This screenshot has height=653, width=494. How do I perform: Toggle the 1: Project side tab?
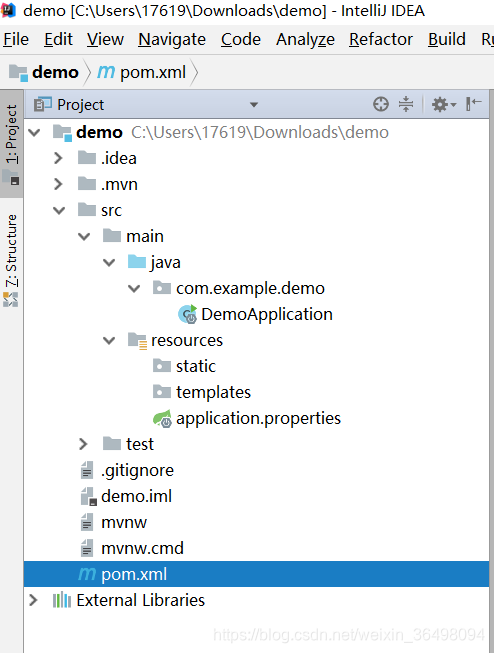click(12, 144)
